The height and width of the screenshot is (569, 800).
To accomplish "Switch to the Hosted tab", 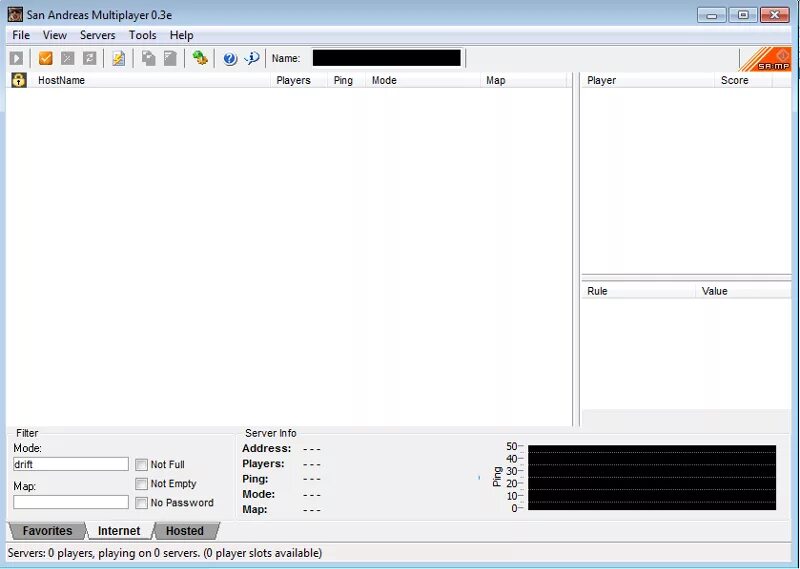I will click(x=185, y=531).
